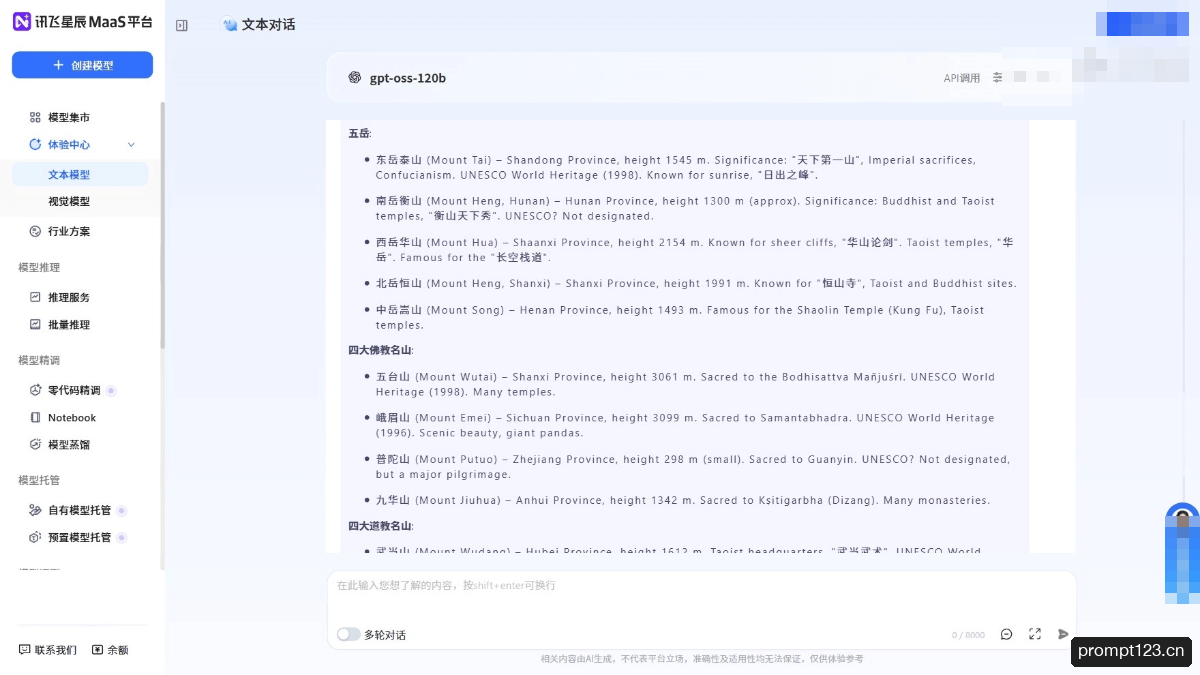Click the 预置模型托管 icon
The height and width of the screenshot is (675, 1200).
point(35,537)
